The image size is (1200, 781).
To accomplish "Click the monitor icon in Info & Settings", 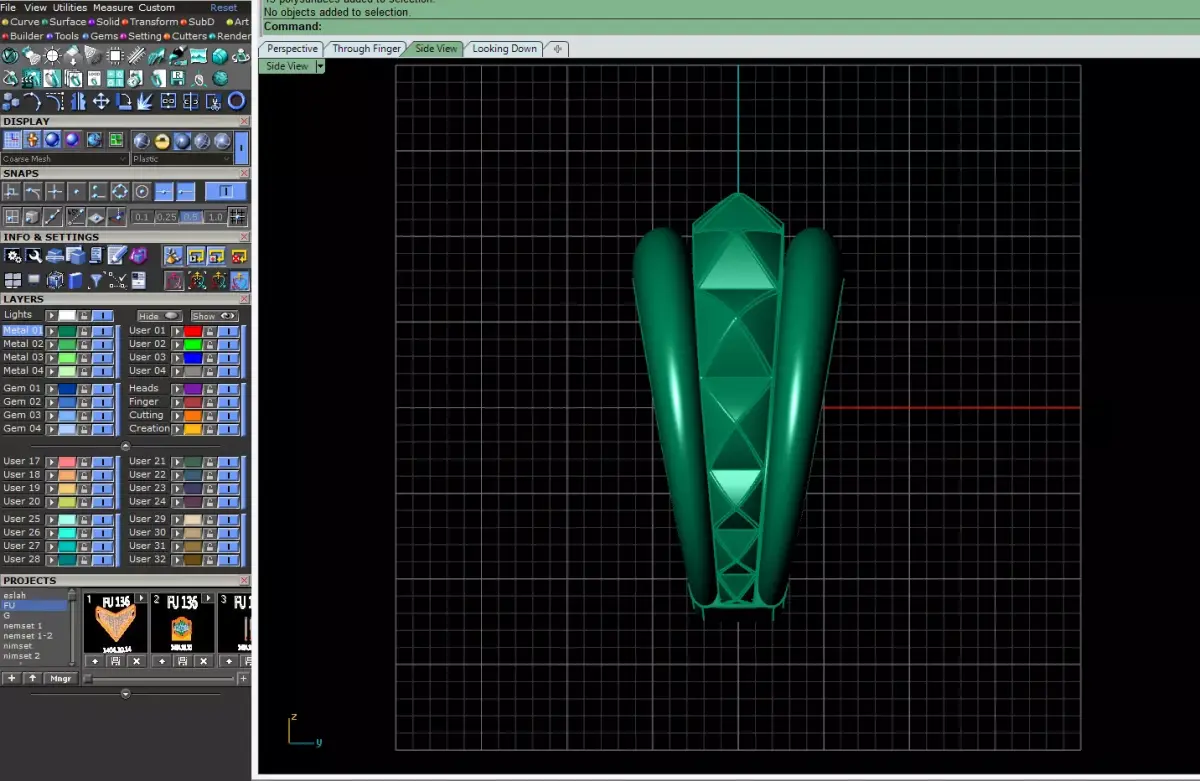I will point(34,281).
